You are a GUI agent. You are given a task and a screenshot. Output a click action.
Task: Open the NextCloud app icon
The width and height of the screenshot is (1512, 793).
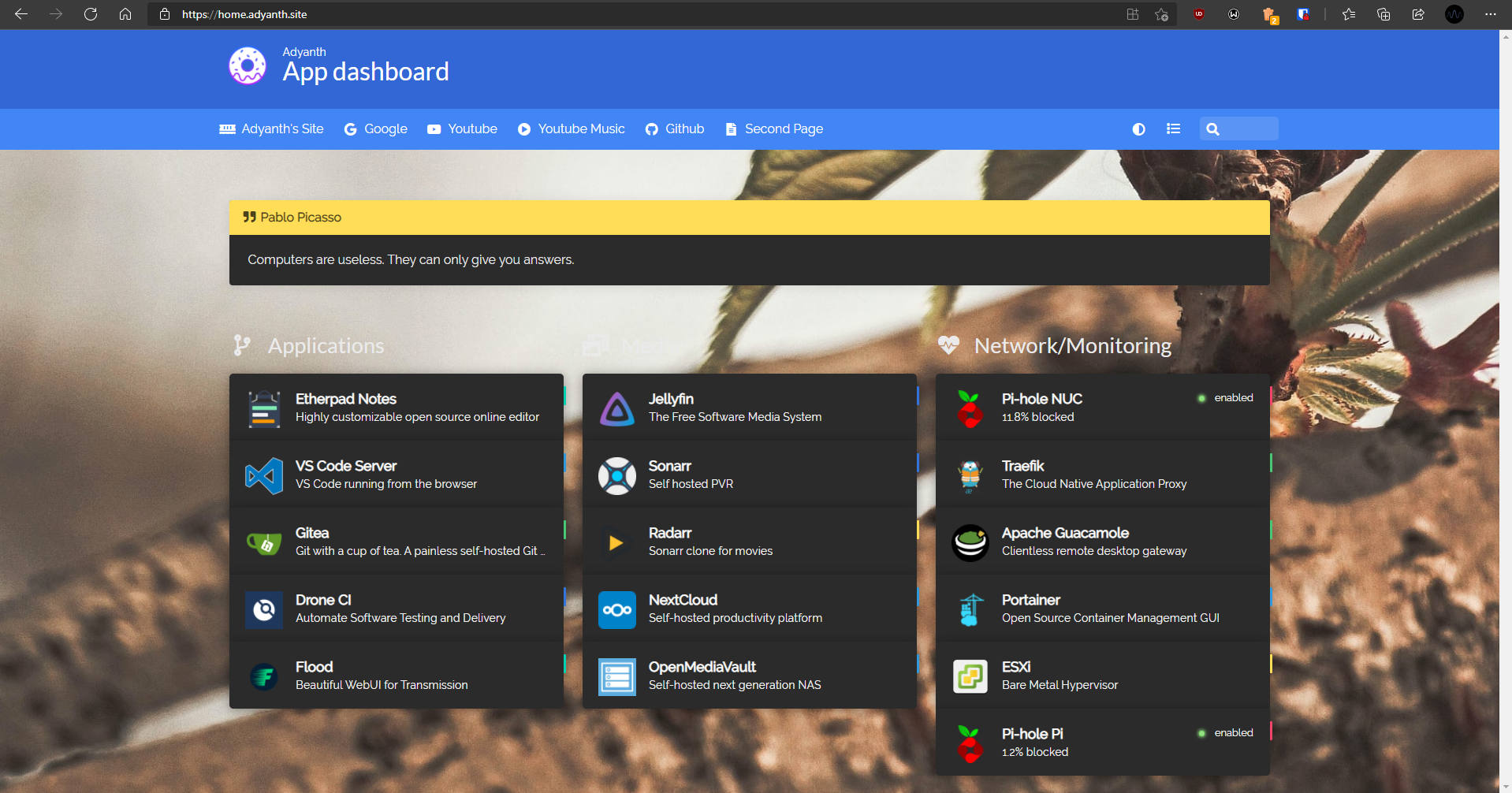(x=616, y=609)
